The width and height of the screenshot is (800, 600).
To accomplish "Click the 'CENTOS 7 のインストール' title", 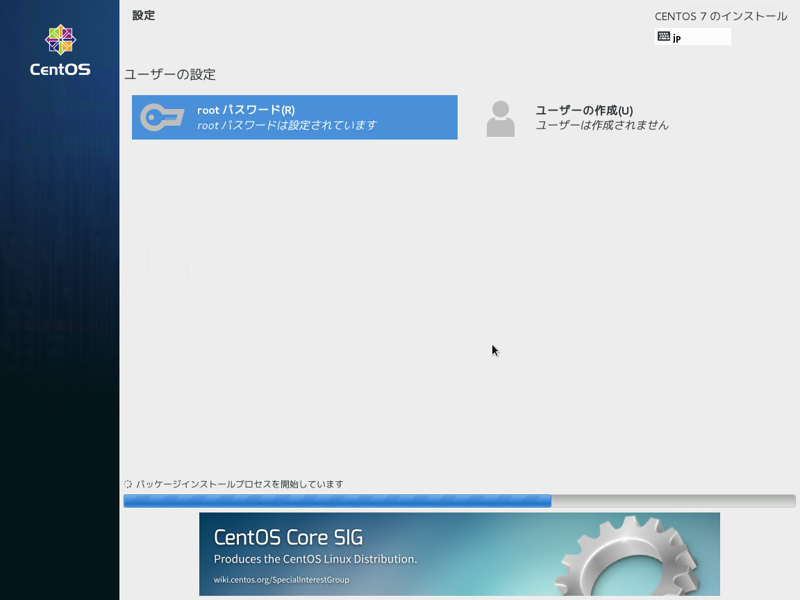I will pos(721,16).
